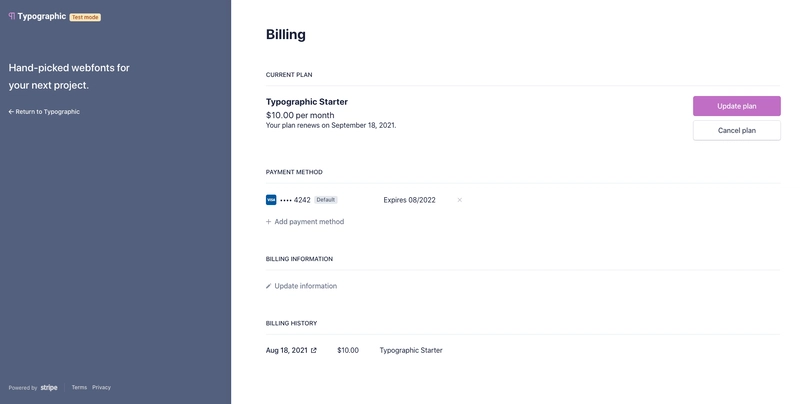Click Typographic Starter in the billing history row
Image resolution: width=800 pixels, height=404 pixels.
411,350
